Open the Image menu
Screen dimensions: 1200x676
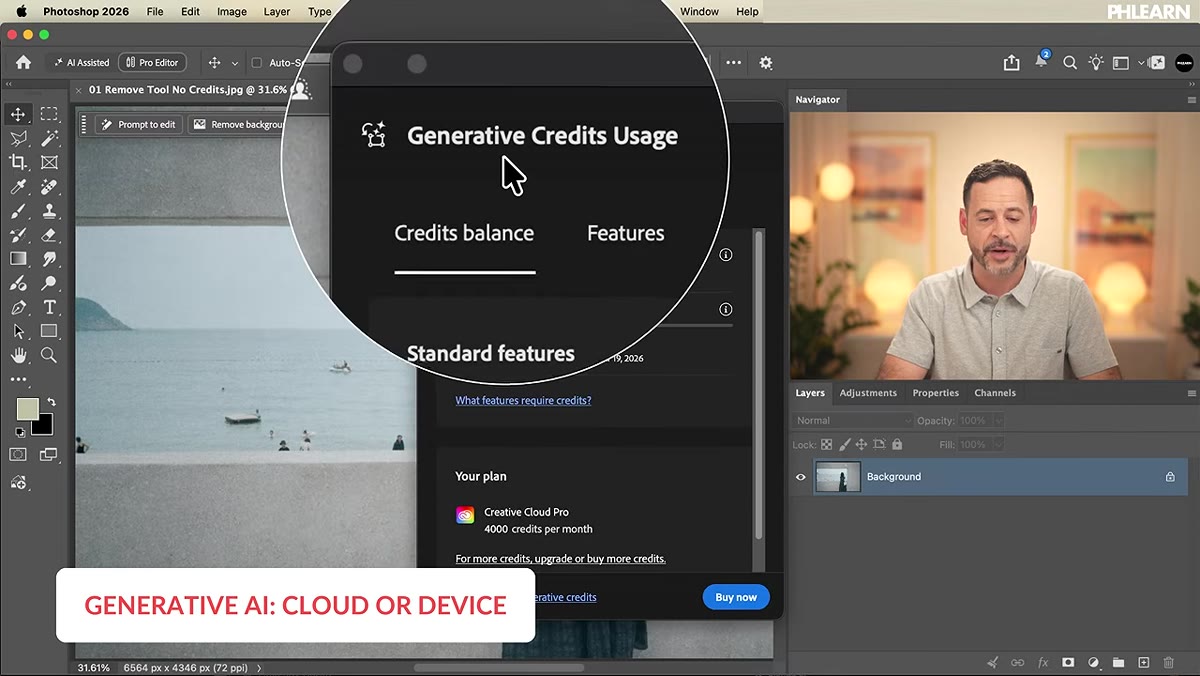click(x=232, y=11)
